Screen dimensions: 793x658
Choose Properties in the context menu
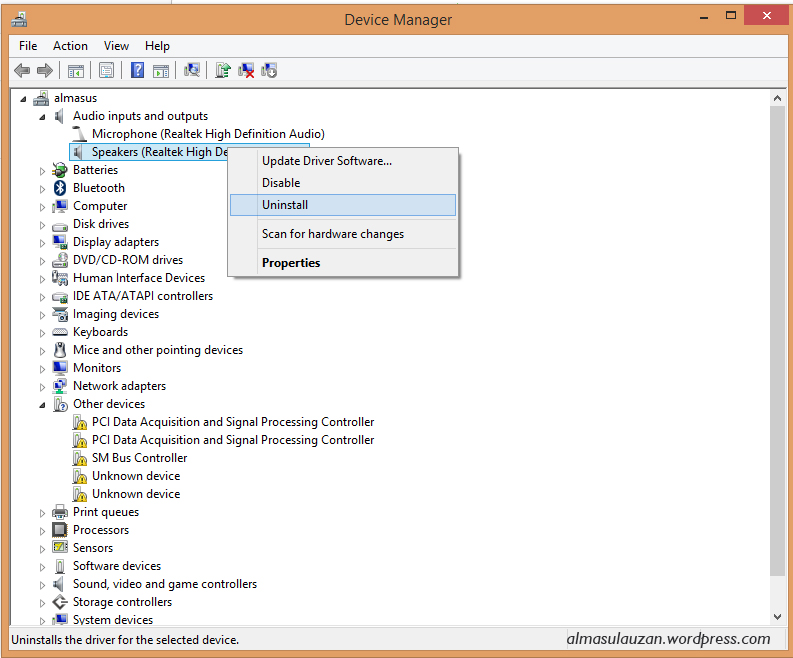pos(343,262)
